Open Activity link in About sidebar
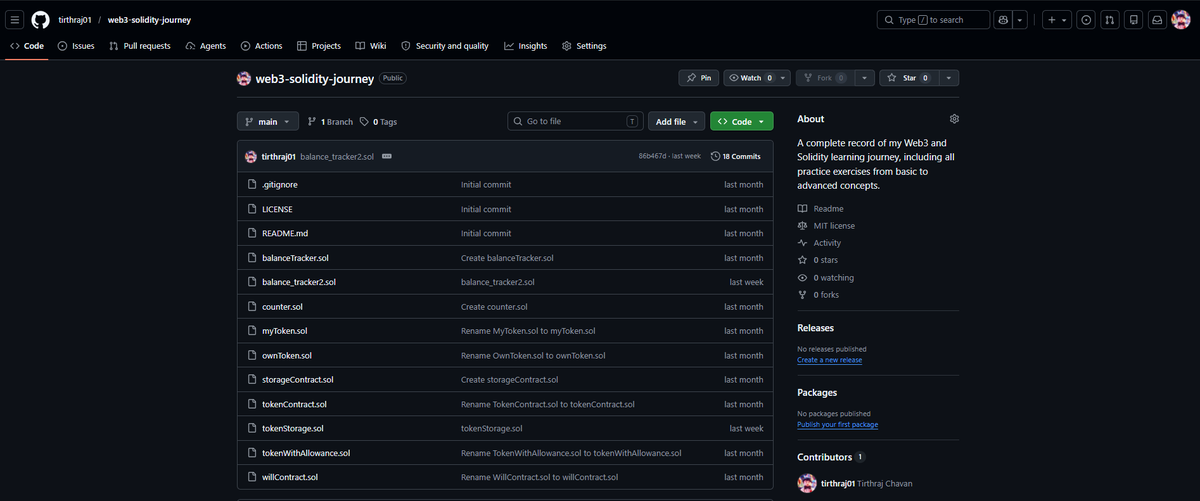The image size is (1200, 501). [x=819, y=243]
